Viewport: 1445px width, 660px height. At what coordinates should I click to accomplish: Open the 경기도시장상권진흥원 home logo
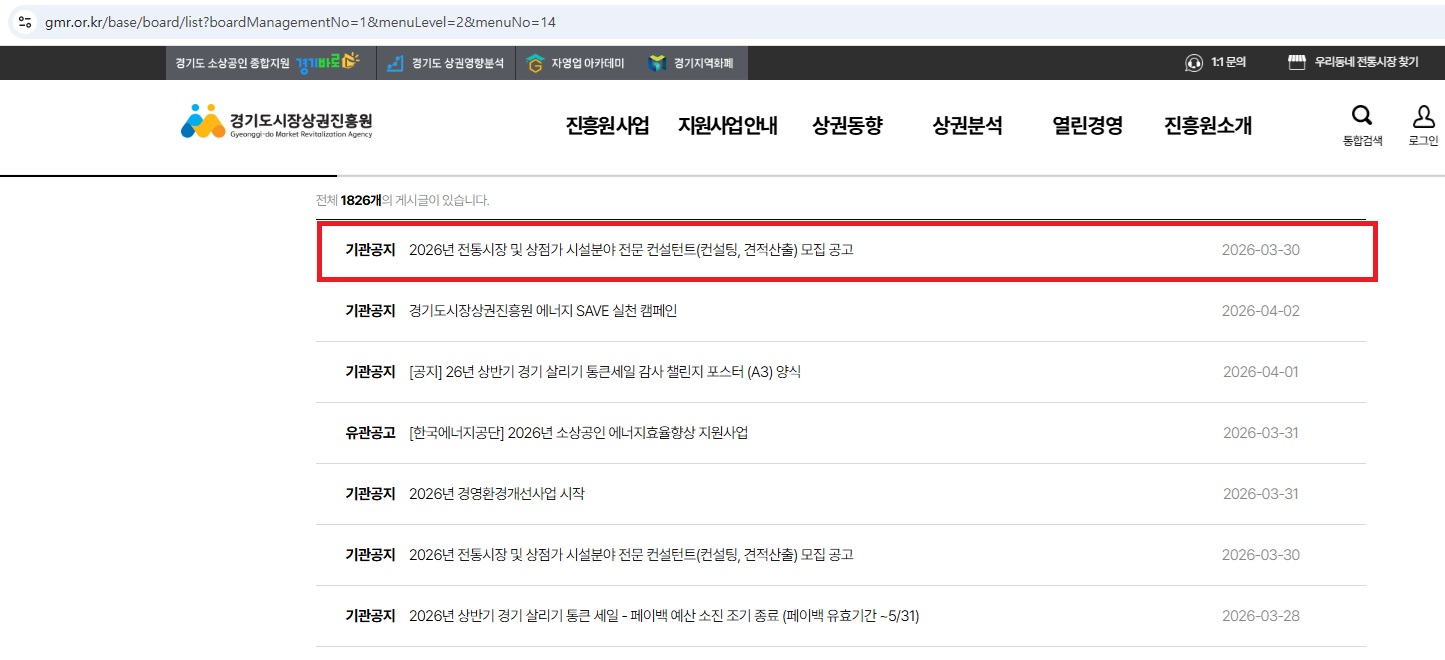click(277, 122)
